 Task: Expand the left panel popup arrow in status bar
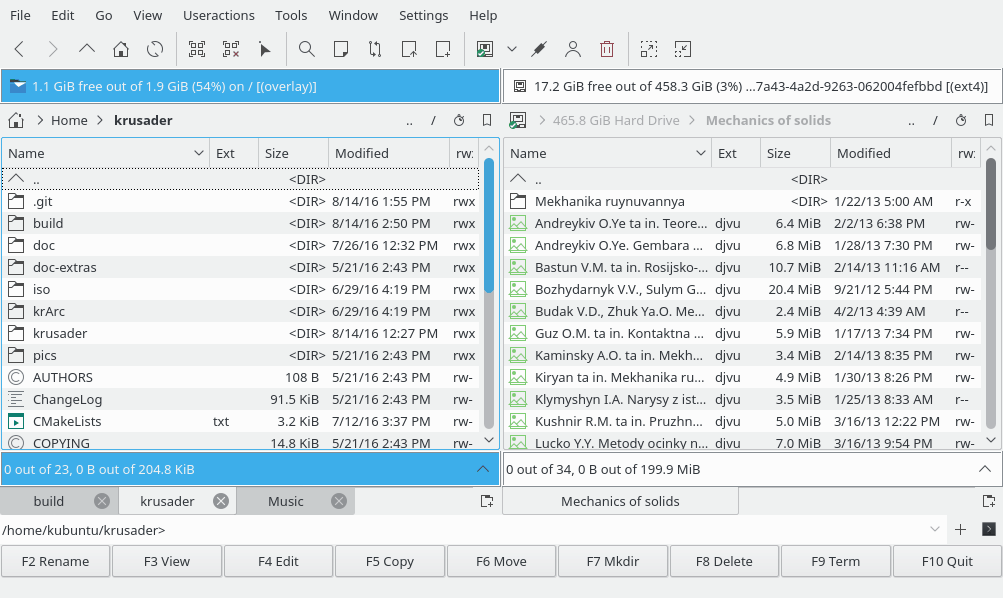pos(483,469)
